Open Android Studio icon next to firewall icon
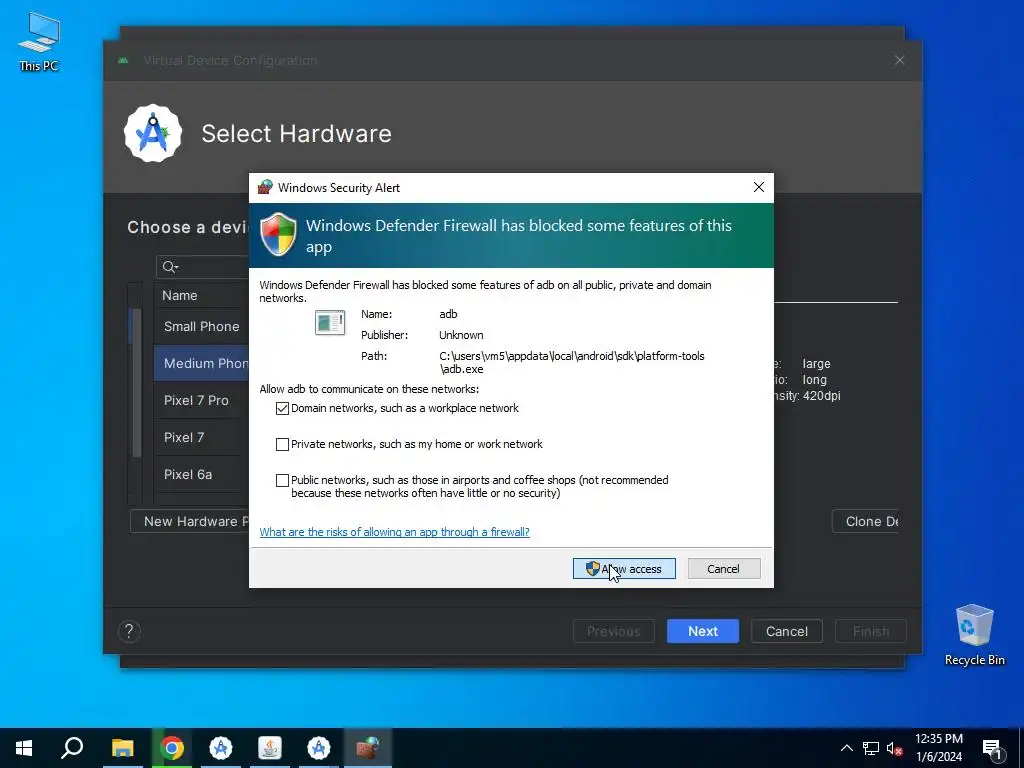This screenshot has width=1024, height=768. tap(319, 748)
